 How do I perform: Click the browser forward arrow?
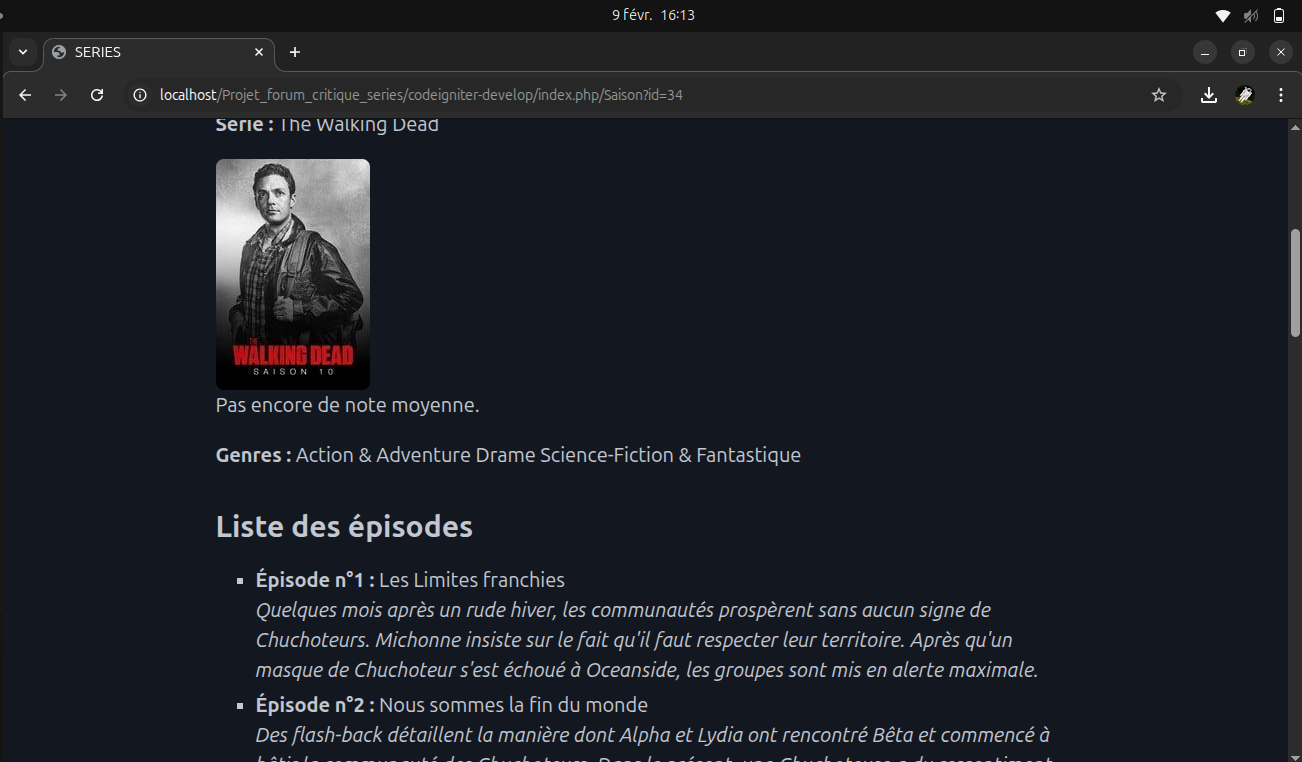pos(61,95)
